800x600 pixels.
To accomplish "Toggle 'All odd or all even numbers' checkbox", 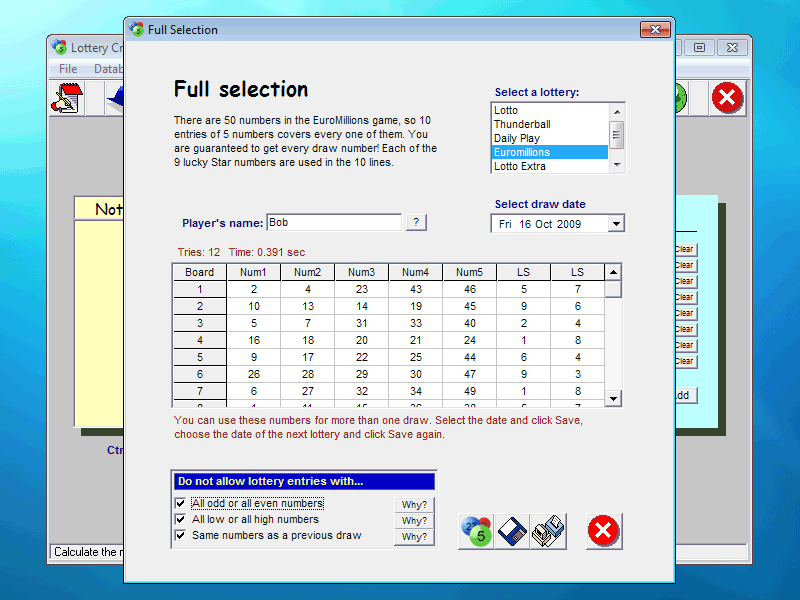I will tap(181, 504).
